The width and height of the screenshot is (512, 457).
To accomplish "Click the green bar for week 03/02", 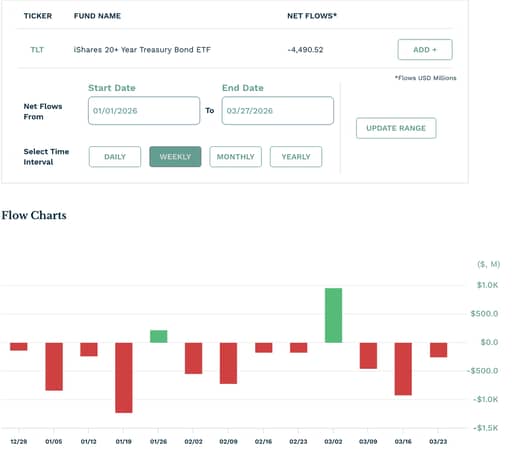I will [x=333, y=315].
